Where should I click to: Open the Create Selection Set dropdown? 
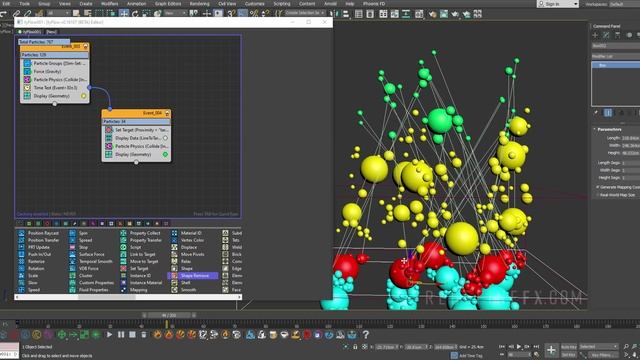pos(304,13)
